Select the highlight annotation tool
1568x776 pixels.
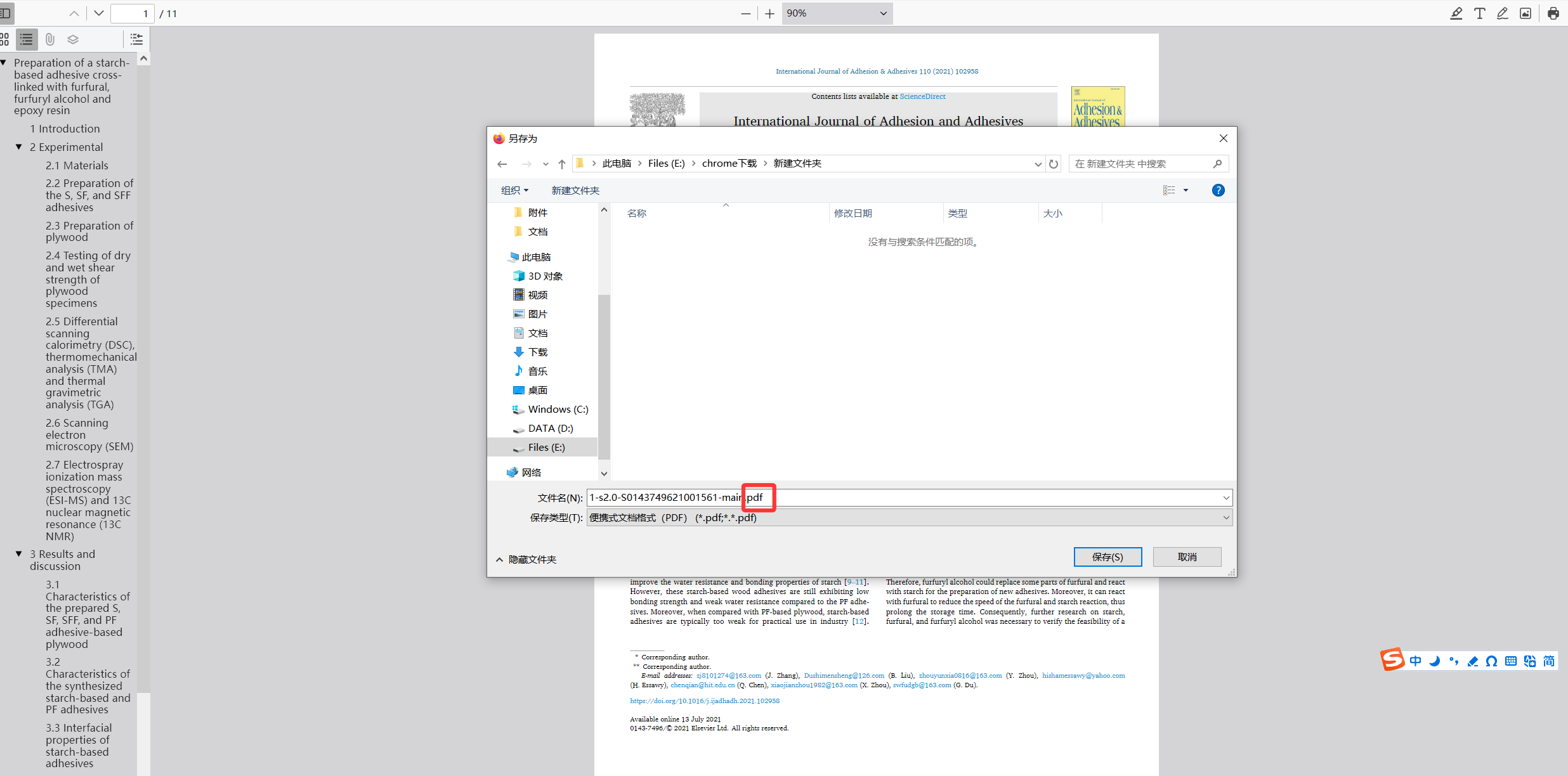pyautogui.click(x=1456, y=13)
